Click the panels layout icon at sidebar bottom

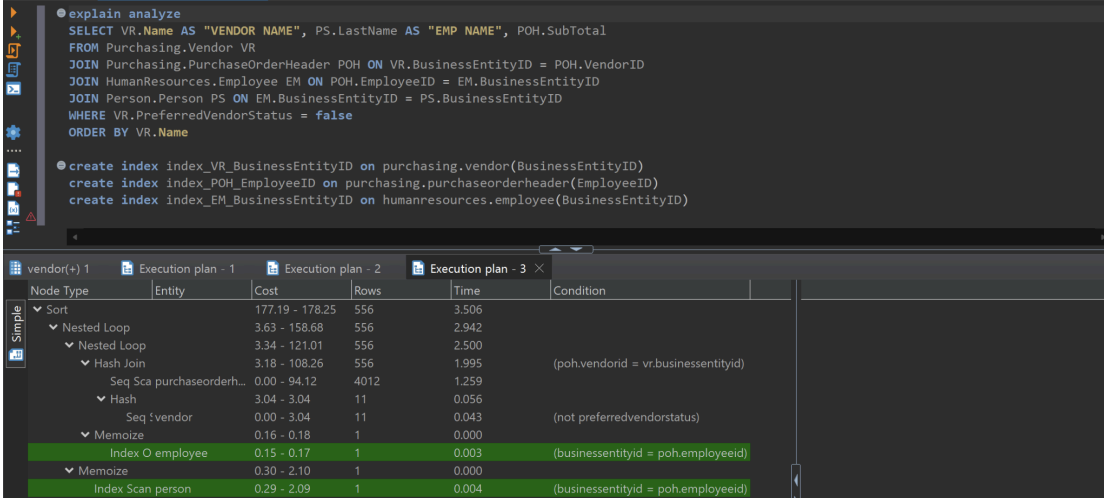point(13,227)
